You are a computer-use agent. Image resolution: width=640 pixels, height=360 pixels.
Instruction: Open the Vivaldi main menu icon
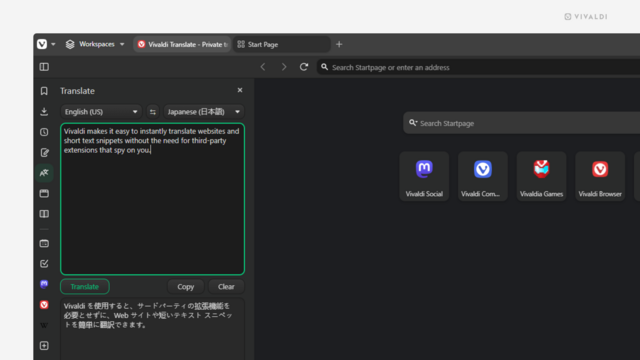tap(42, 44)
